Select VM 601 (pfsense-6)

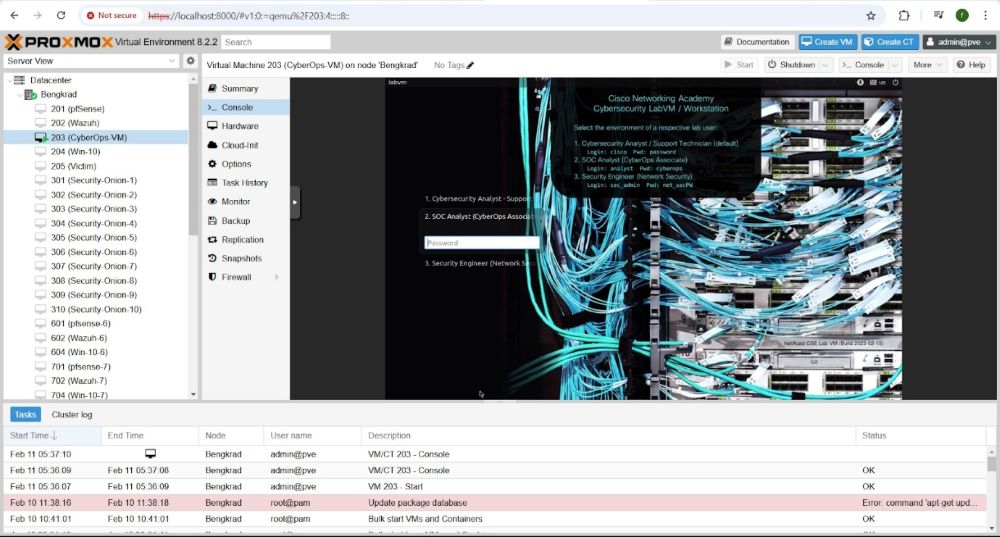(x=80, y=323)
